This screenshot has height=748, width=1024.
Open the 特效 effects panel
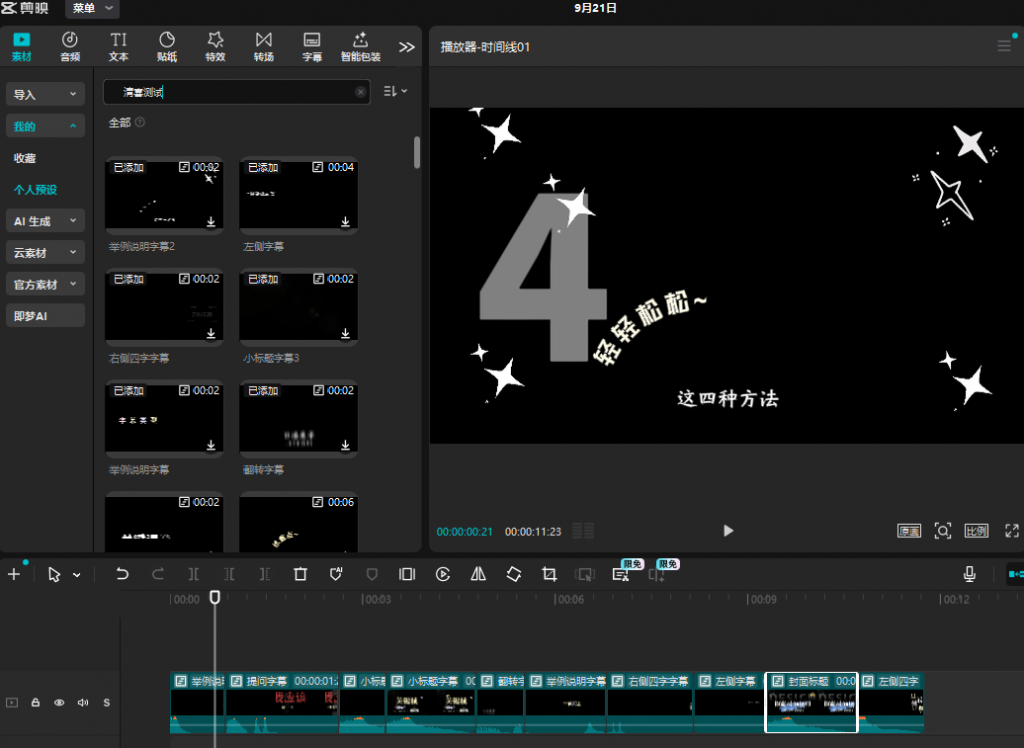(x=215, y=46)
